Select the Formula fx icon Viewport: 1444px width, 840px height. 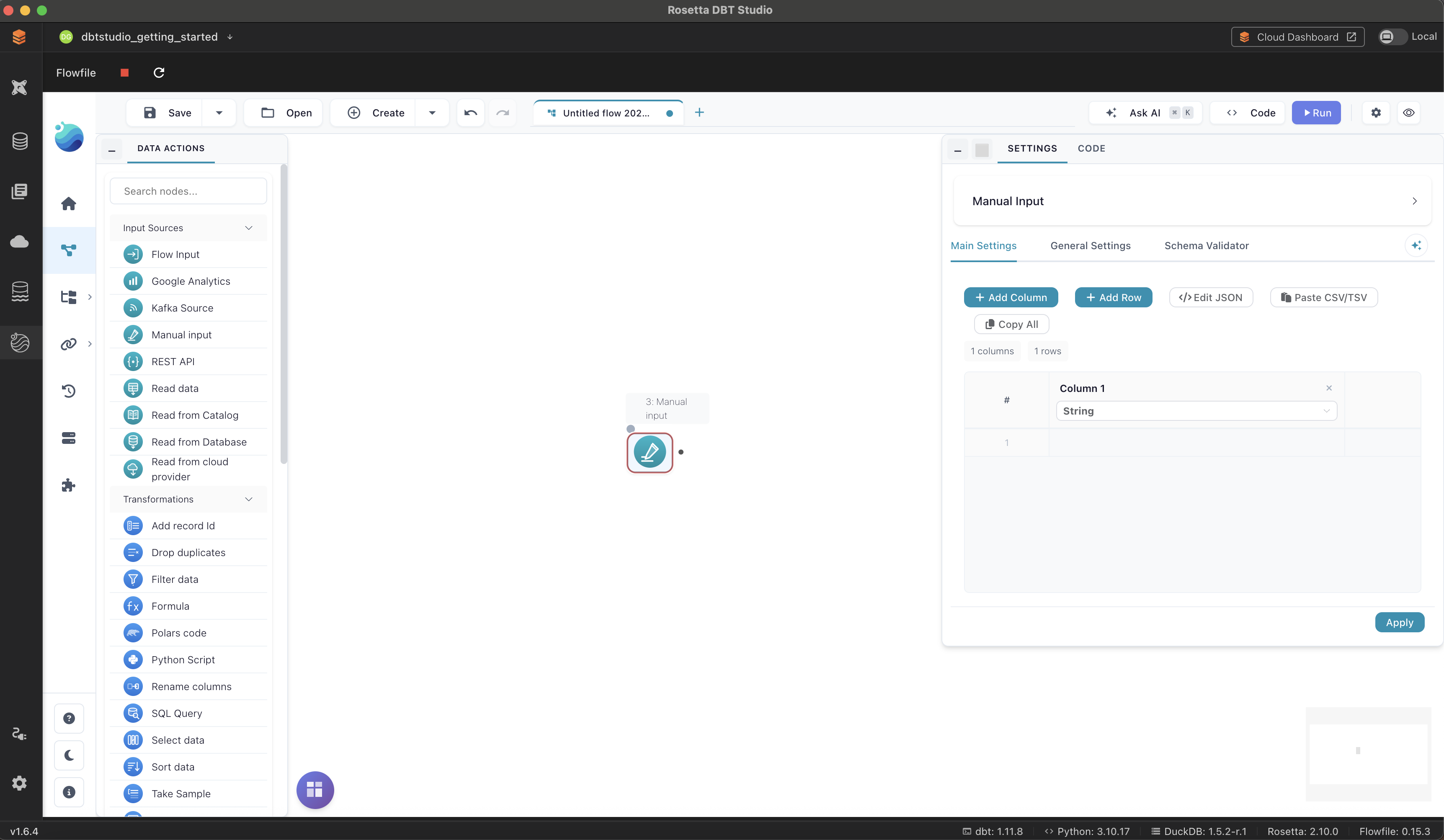pyautogui.click(x=133, y=606)
